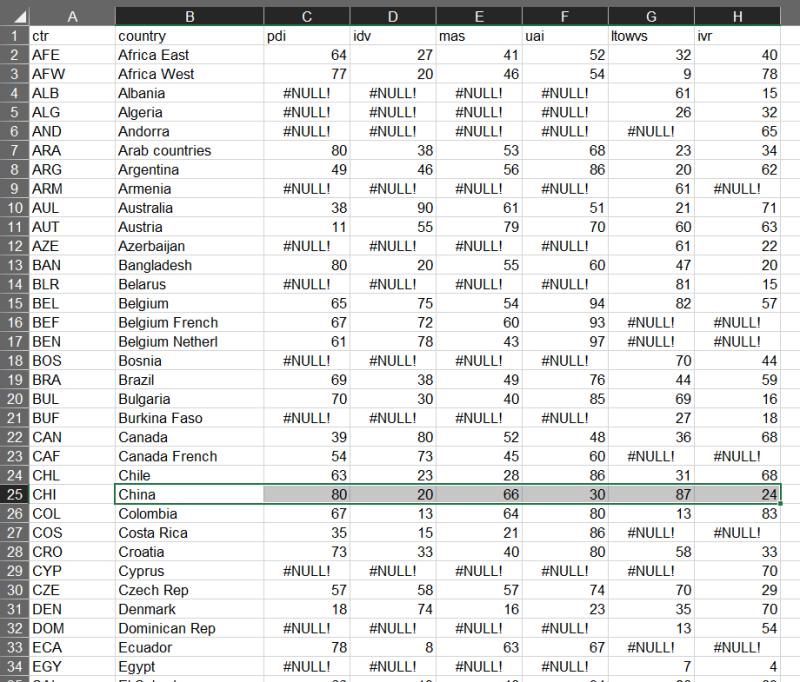
Task: Select column C header
Action: [307, 16]
